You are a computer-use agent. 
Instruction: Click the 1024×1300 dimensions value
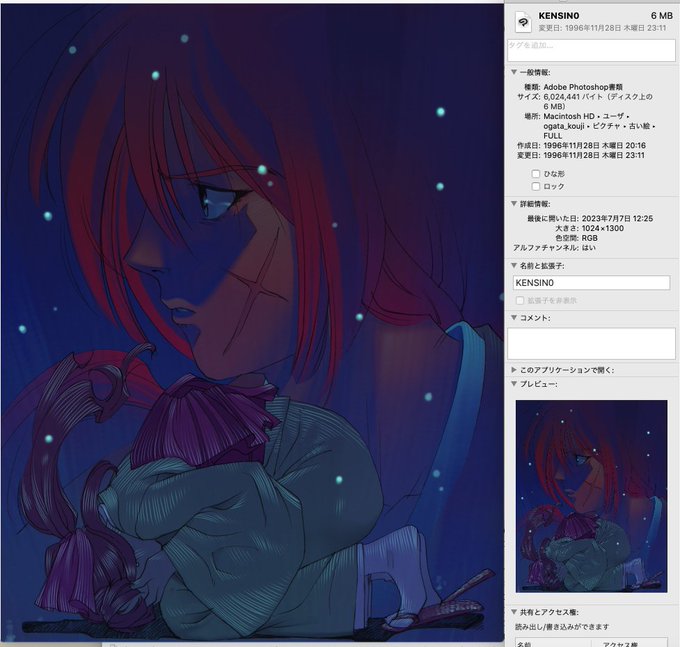[x=602, y=229]
